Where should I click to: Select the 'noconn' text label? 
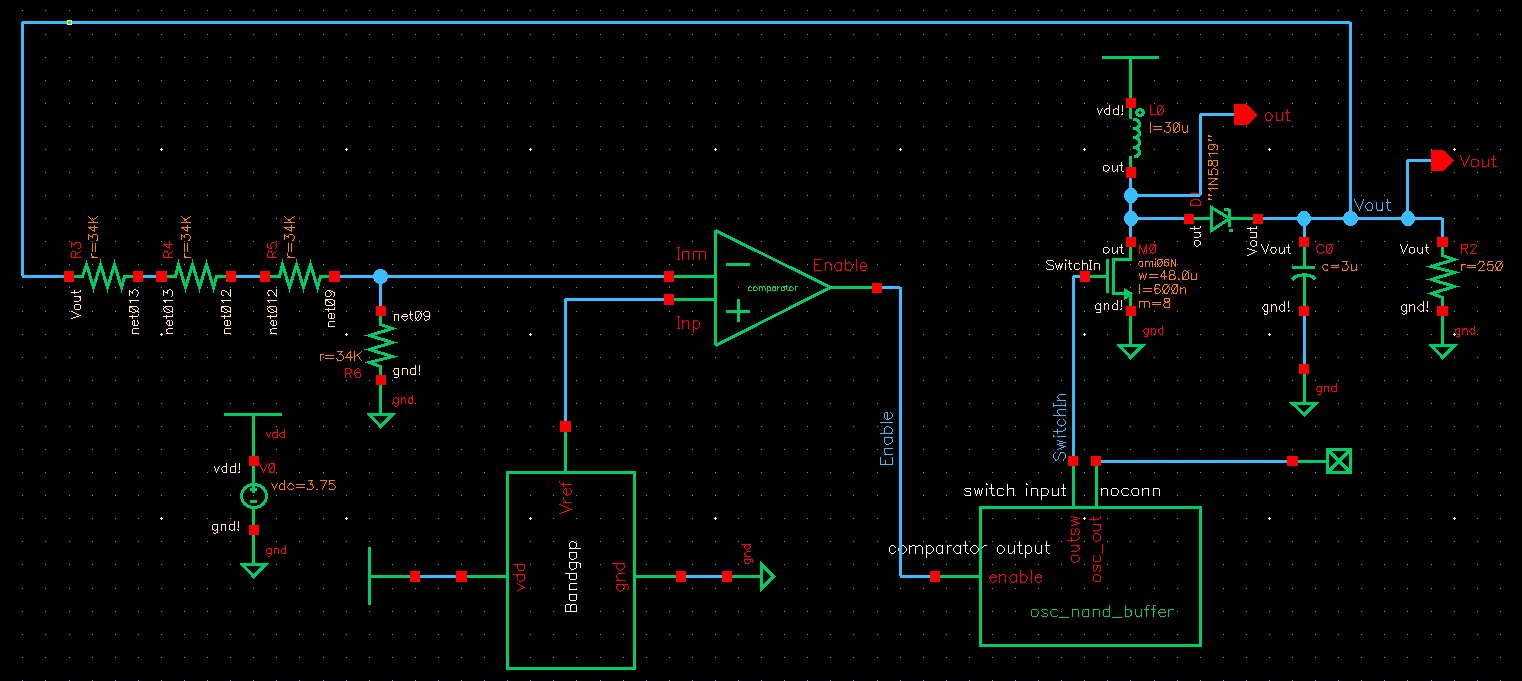(1130, 491)
